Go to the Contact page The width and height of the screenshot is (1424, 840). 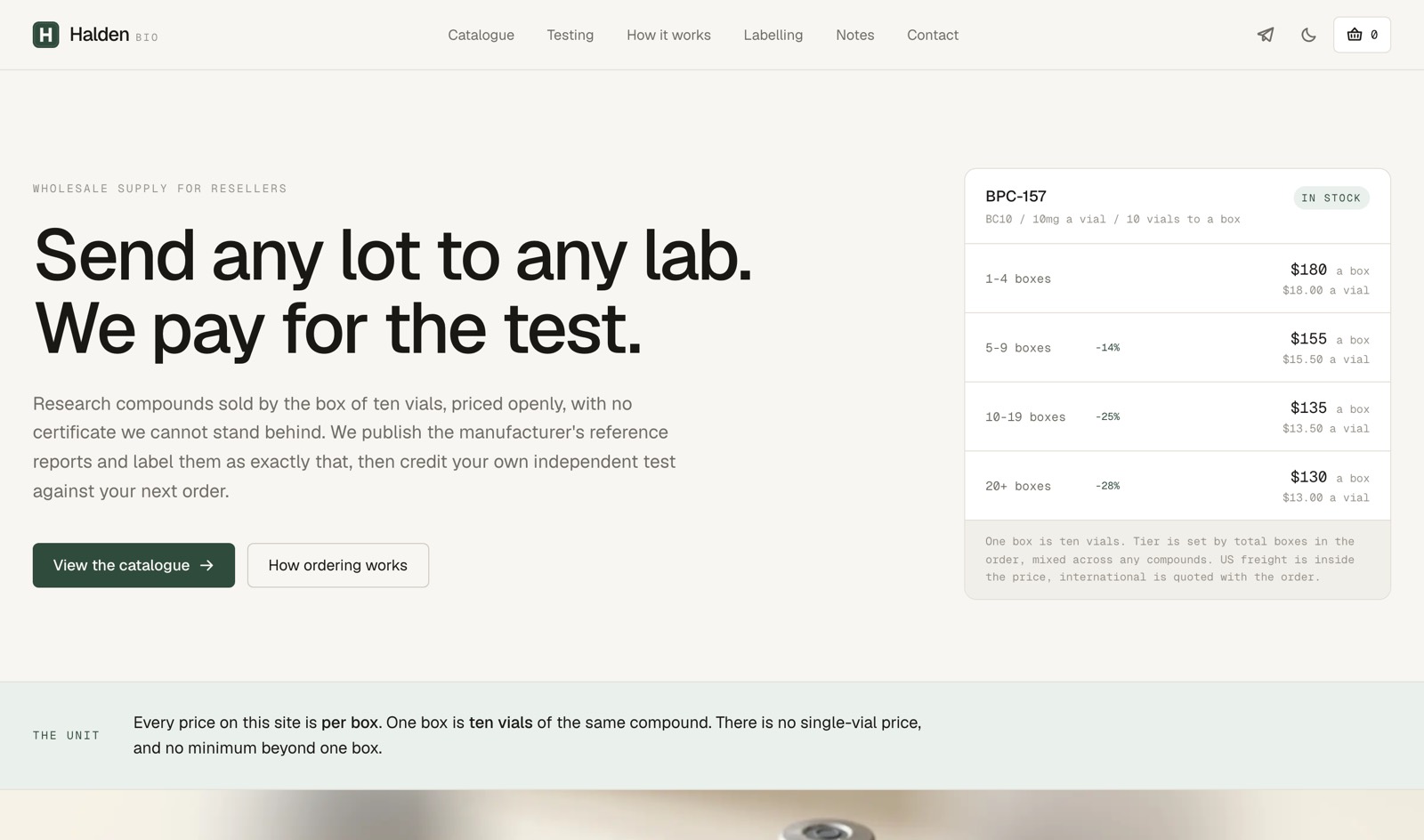(x=932, y=35)
